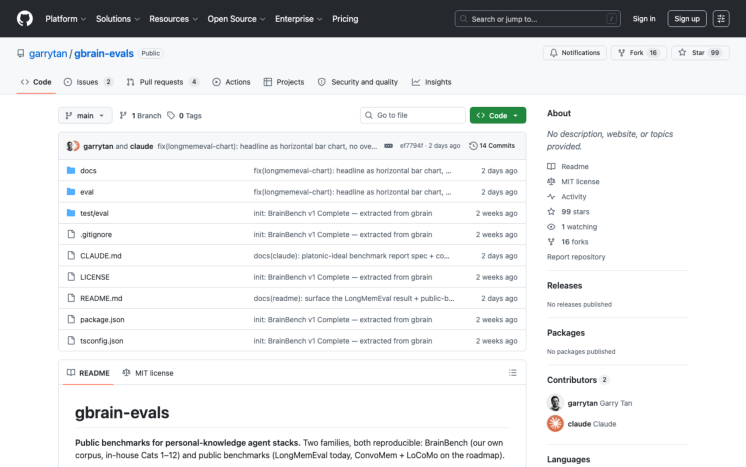The image size is (746, 467).
Task: Switch to the Insights tab
Action: pyautogui.click(x=432, y=82)
